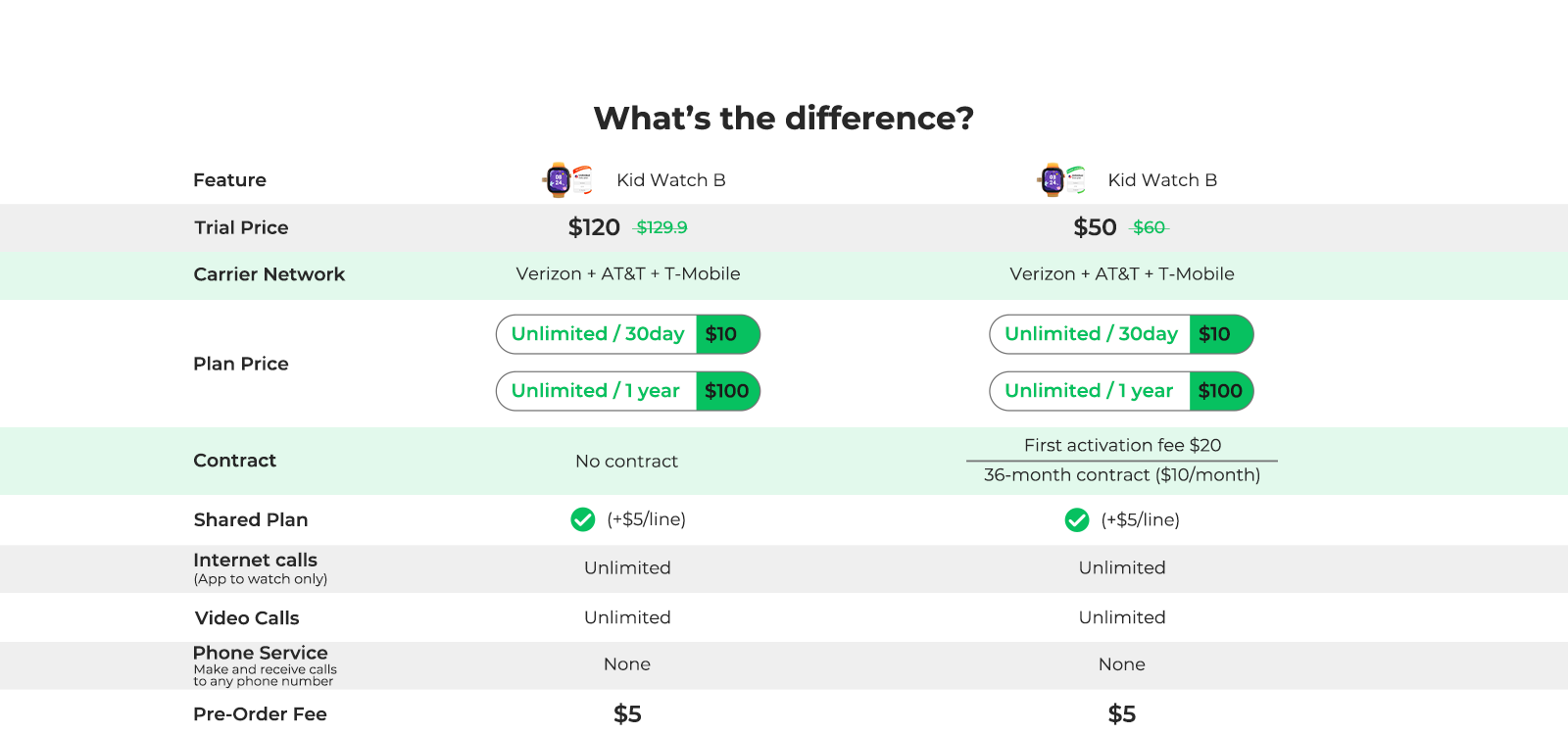Click the $50 trial price
Viewport: 1568px width, 735px height.
click(x=1095, y=227)
